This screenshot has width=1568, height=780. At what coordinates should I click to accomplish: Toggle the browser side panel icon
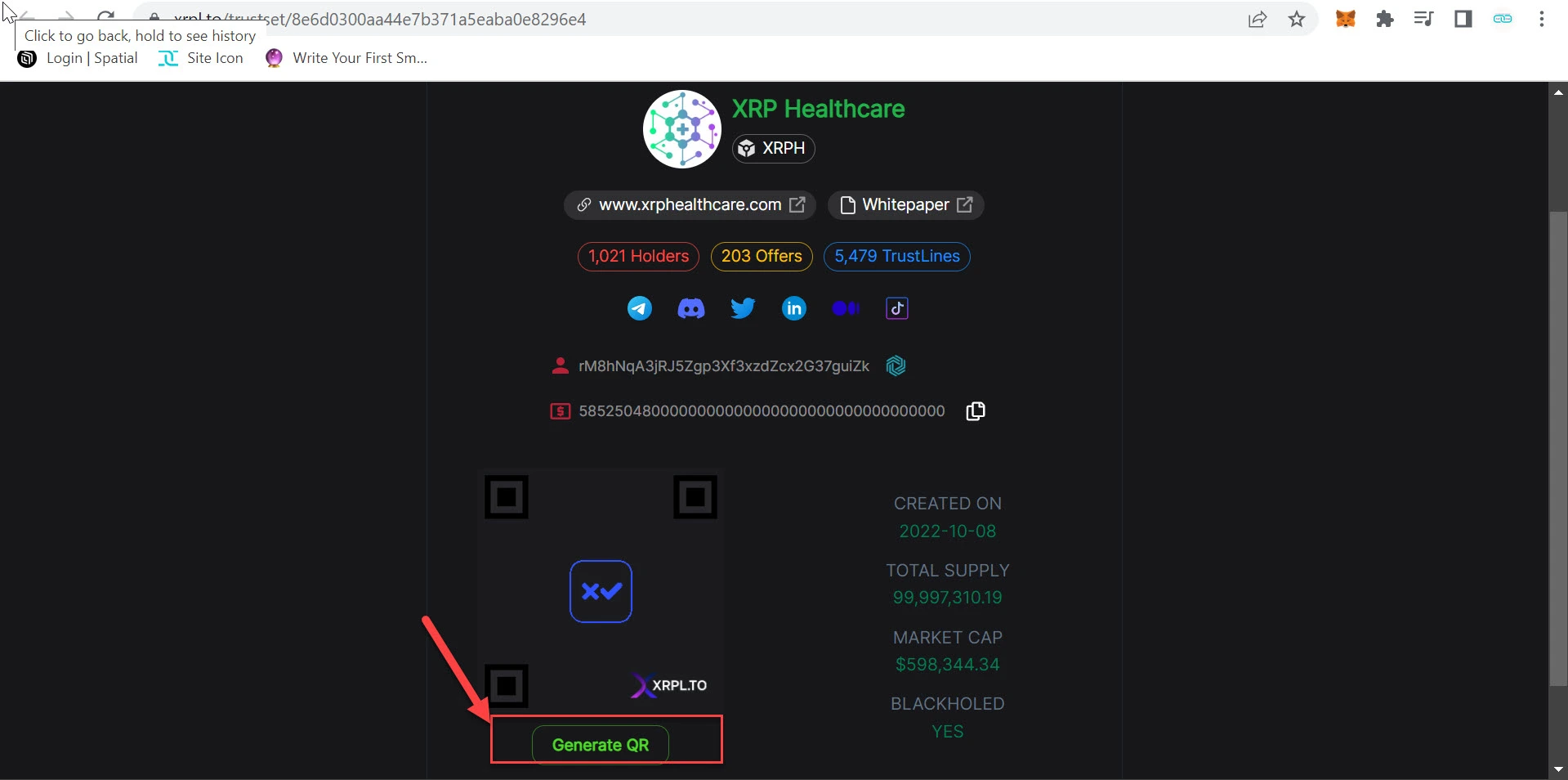click(1463, 19)
